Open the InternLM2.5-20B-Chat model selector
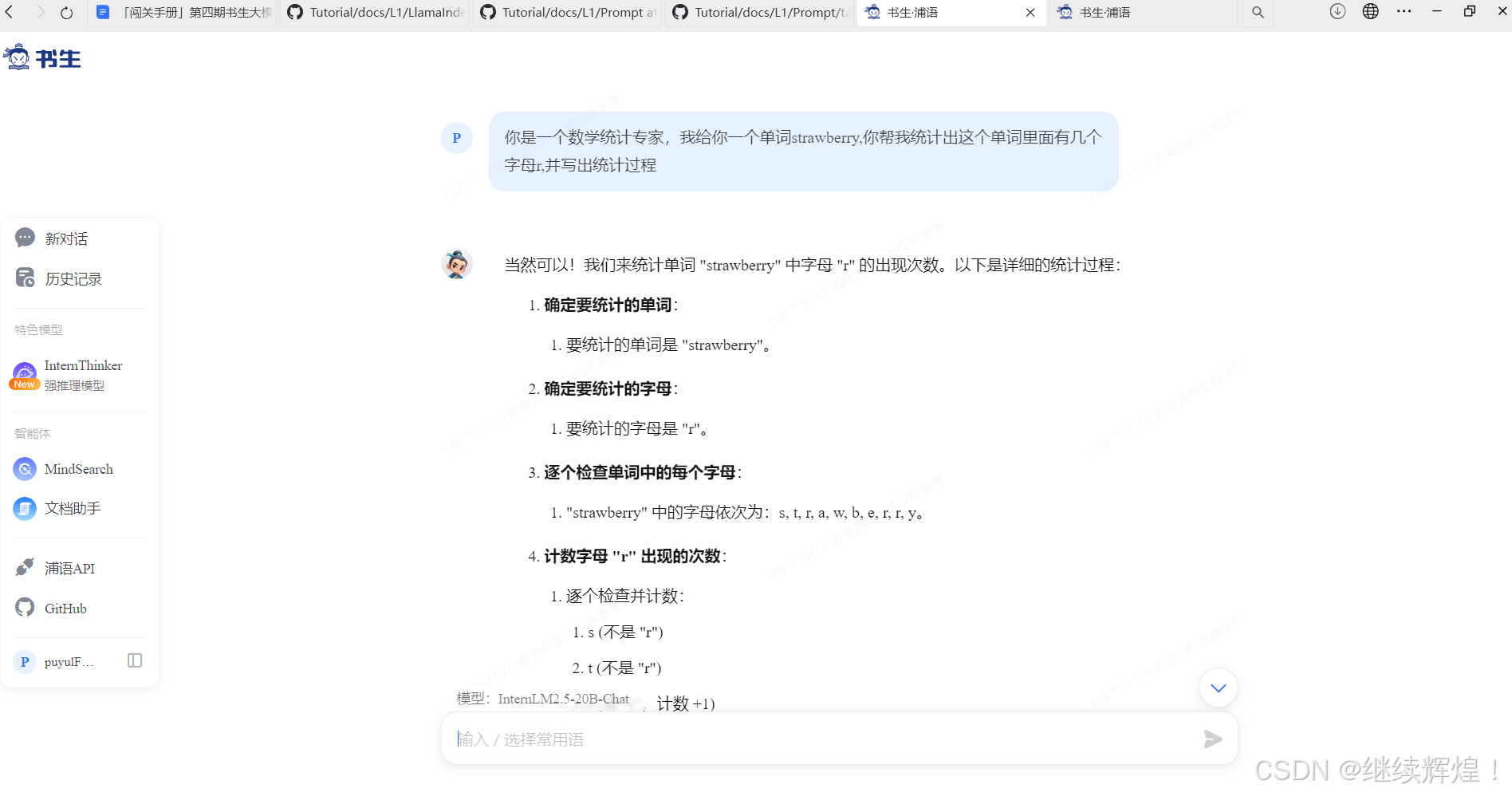Image resolution: width=1512 pixels, height=796 pixels. tap(563, 699)
